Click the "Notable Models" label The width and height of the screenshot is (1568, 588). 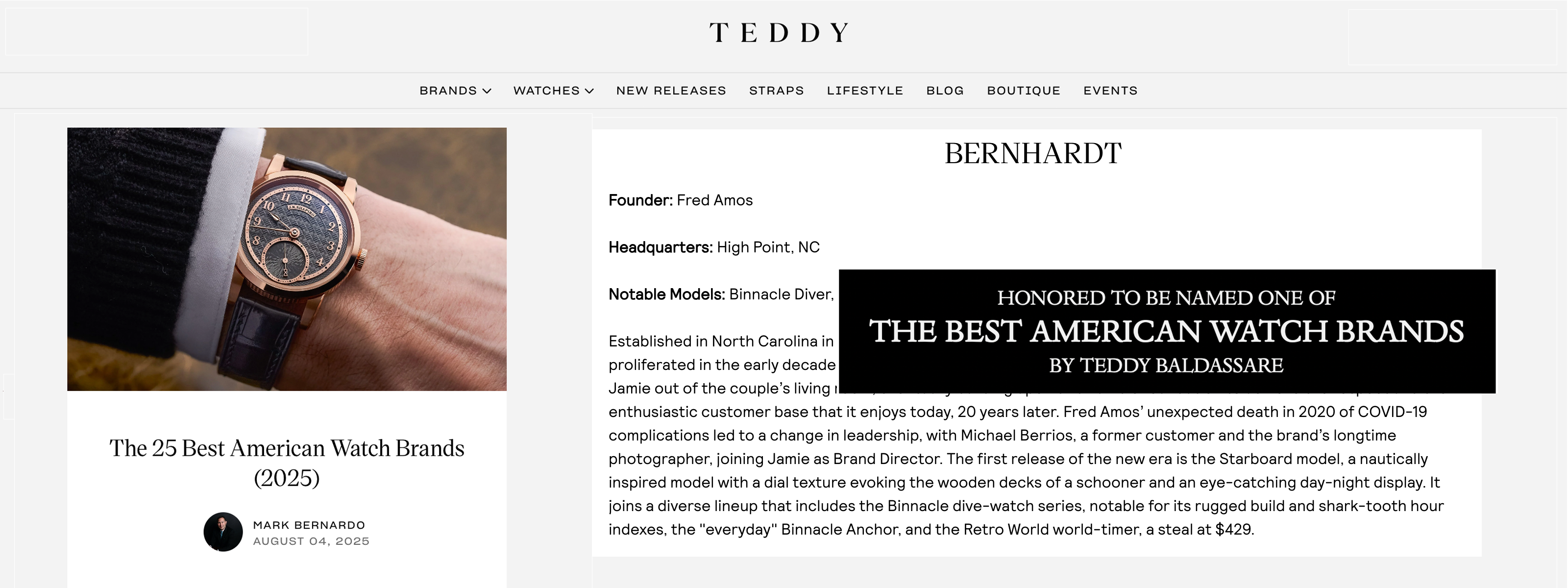(x=666, y=294)
